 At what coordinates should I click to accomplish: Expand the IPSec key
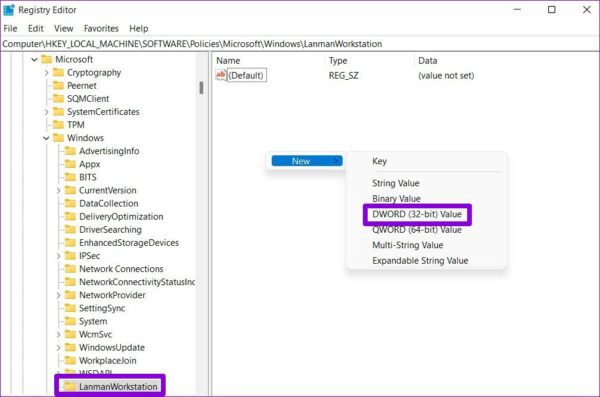click(x=59, y=256)
